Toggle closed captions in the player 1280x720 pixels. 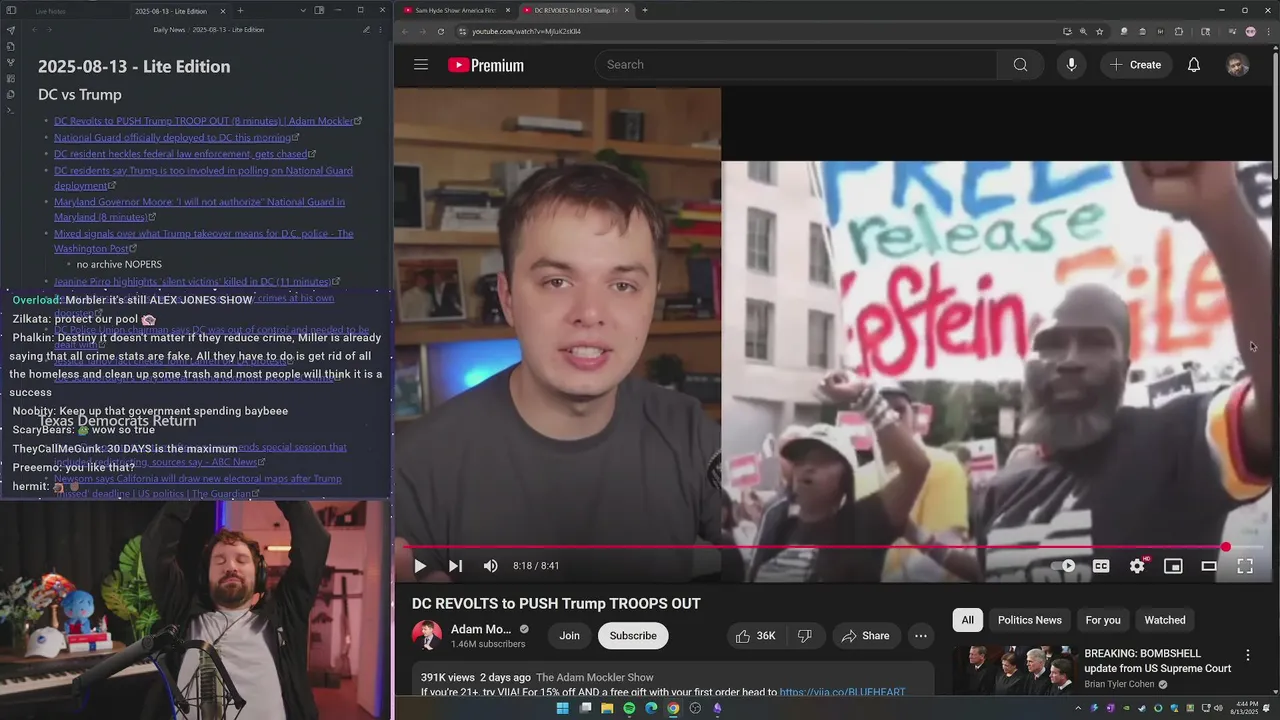pos(1101,566)
